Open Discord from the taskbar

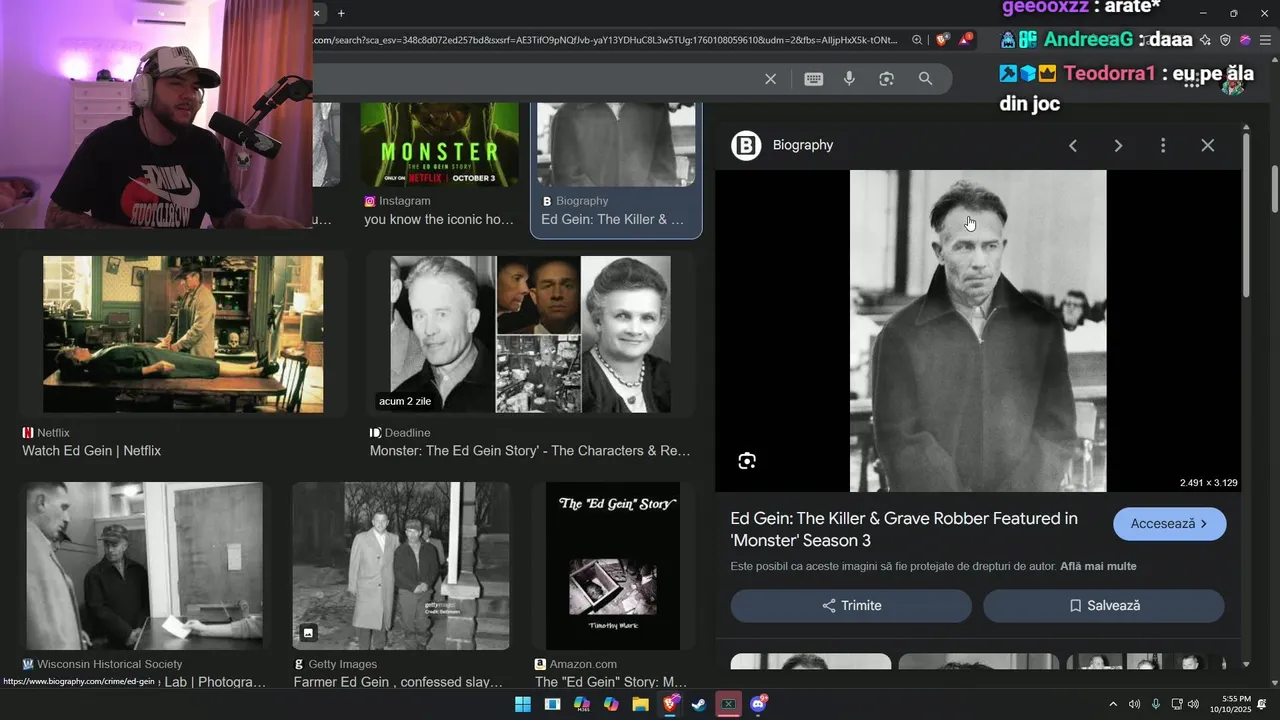click(759, 704)
